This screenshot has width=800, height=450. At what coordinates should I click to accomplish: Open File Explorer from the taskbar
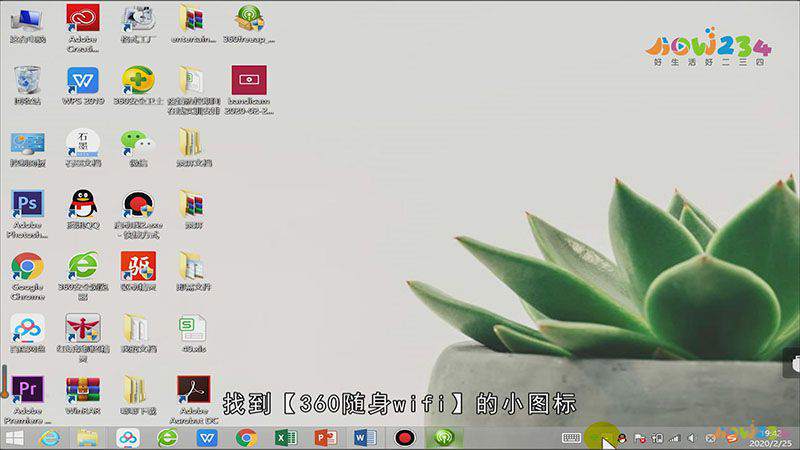[x=87, y=438]
